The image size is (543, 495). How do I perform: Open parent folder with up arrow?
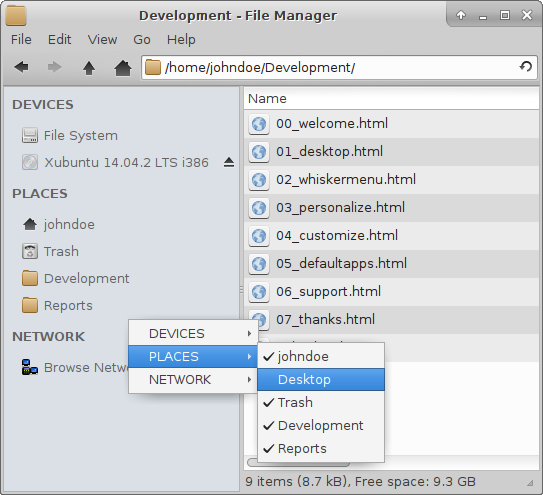89,68
